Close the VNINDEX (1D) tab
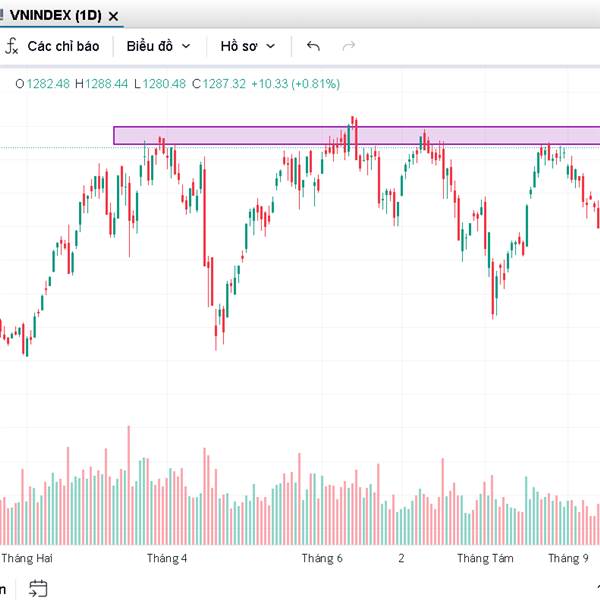 (113, 16)
